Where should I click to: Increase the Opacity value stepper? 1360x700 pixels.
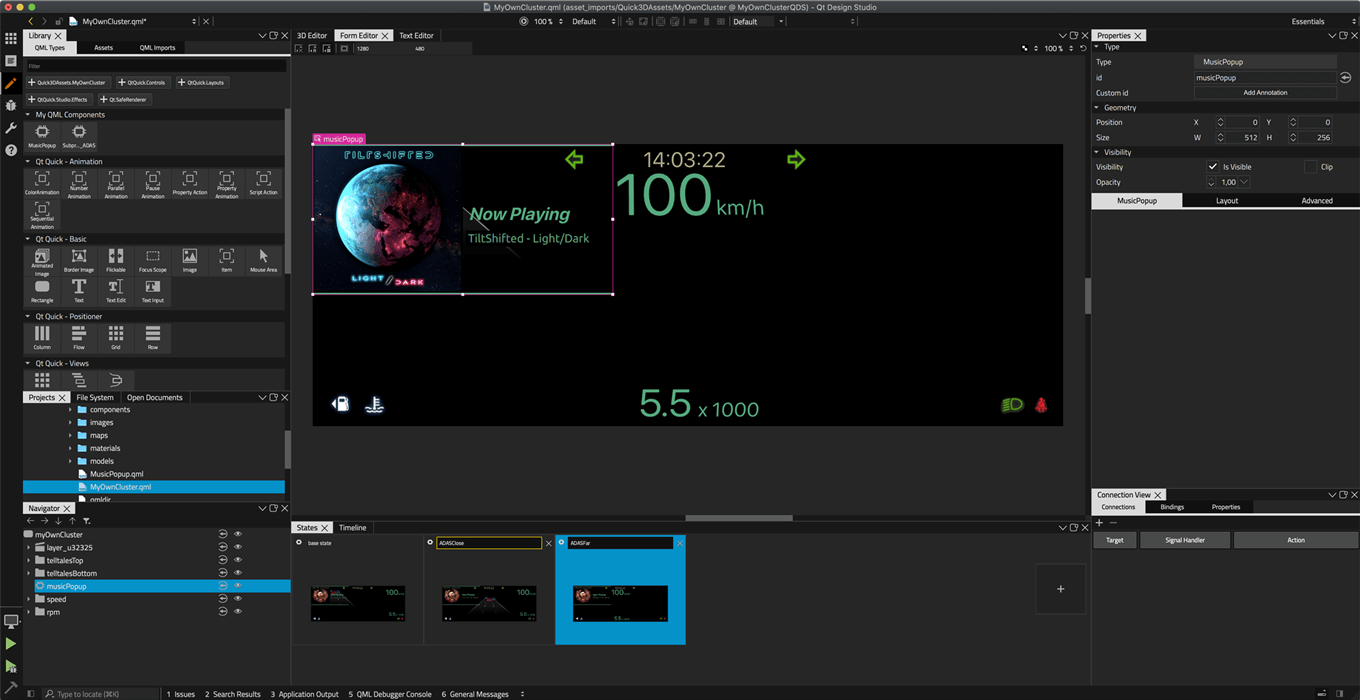pos(1211,178)
